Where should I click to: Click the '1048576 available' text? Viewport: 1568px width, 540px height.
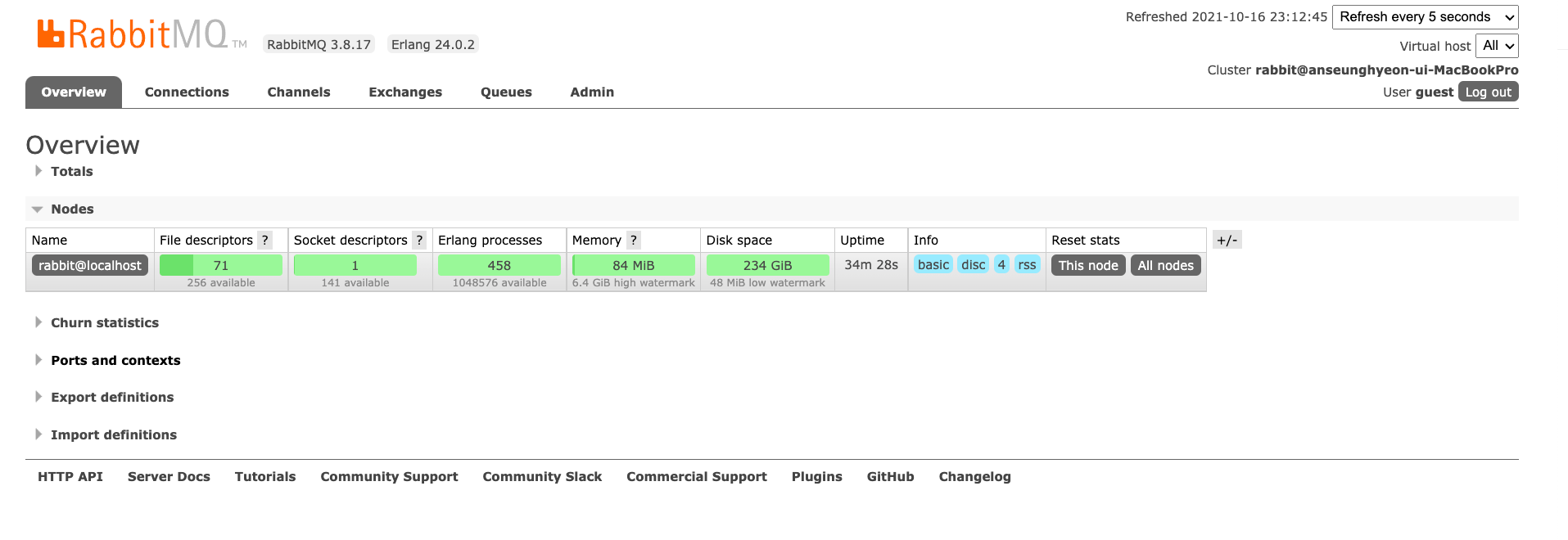[x=499, y=283]
